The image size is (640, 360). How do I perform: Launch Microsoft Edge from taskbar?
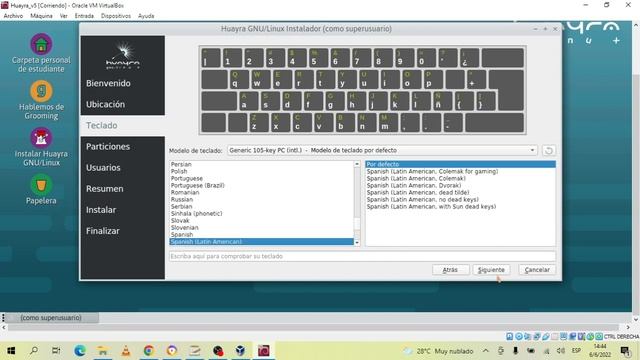tap(80, 351)
